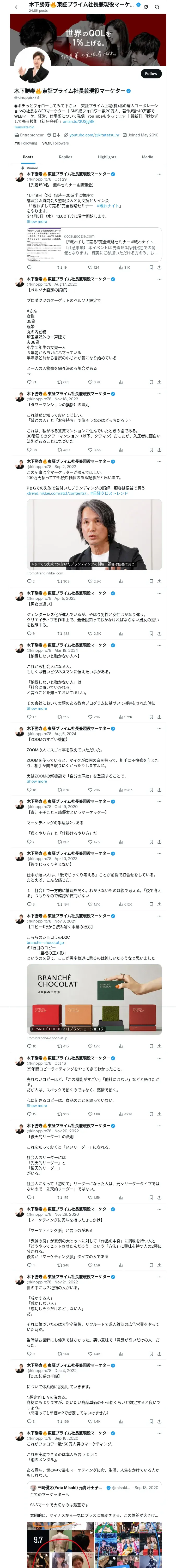Like the pinned post with 124 likes
Screen dimensions: 176x1568
pos(90,267)
